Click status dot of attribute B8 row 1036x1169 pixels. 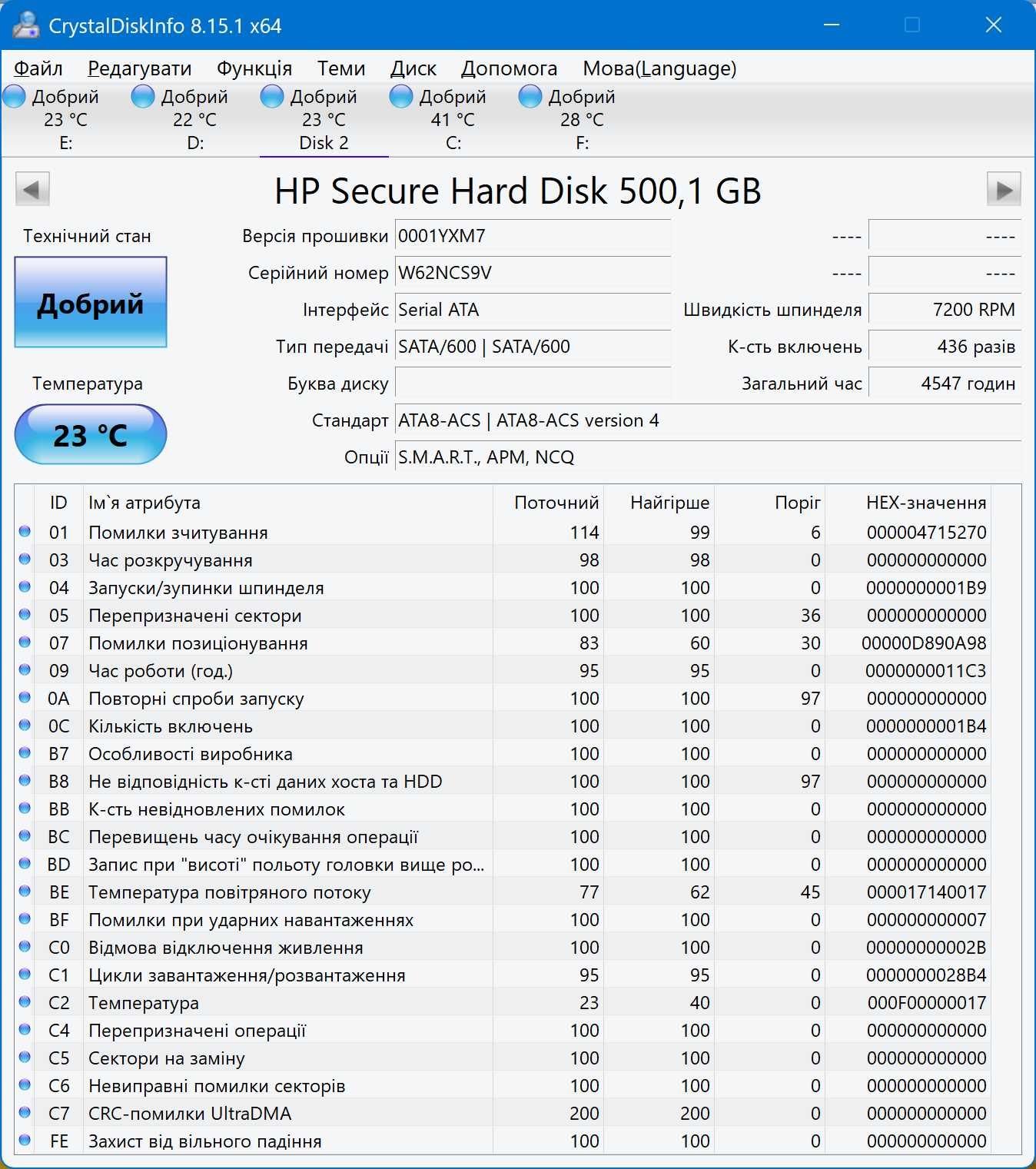[25, 780]
